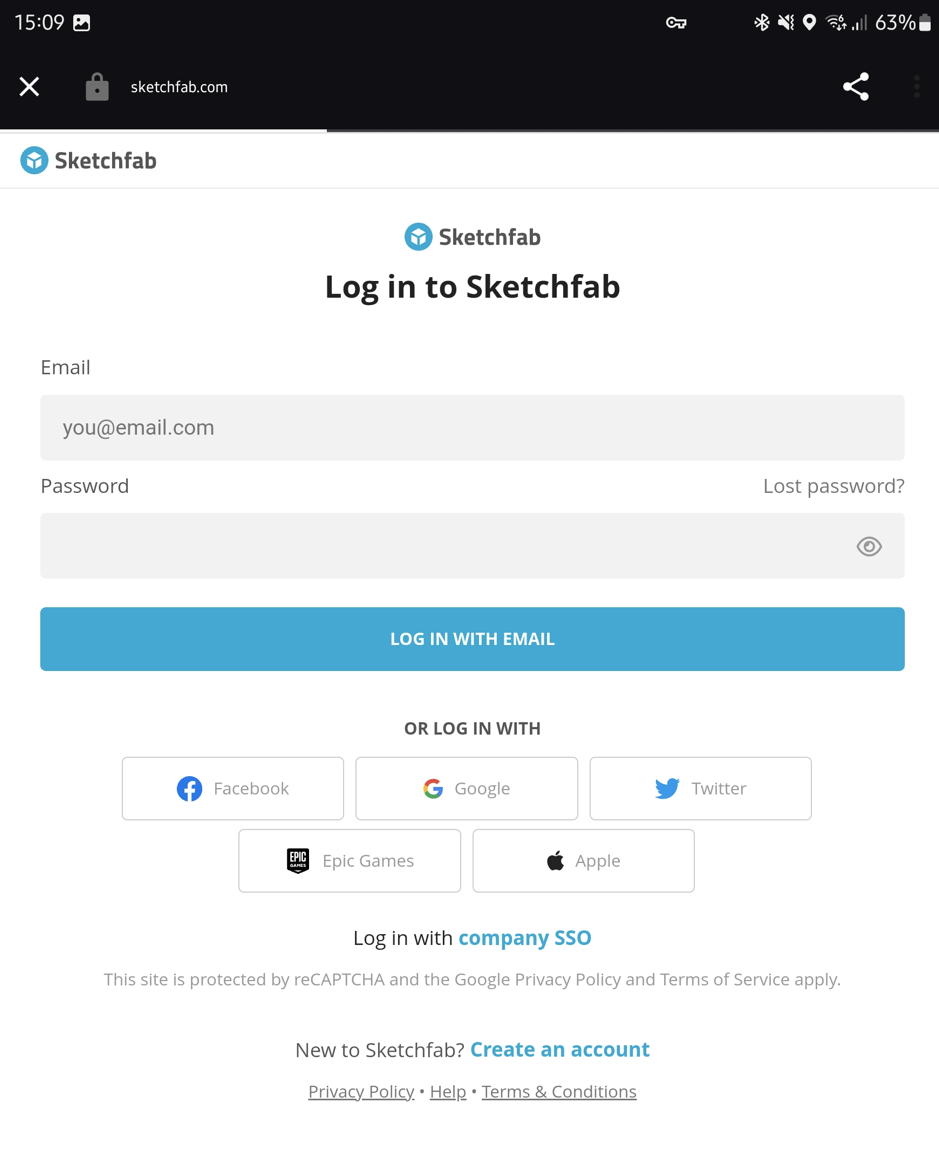Open the browser three-dot overflow menu
The image size is (939, 1172).
coord(916,87)
